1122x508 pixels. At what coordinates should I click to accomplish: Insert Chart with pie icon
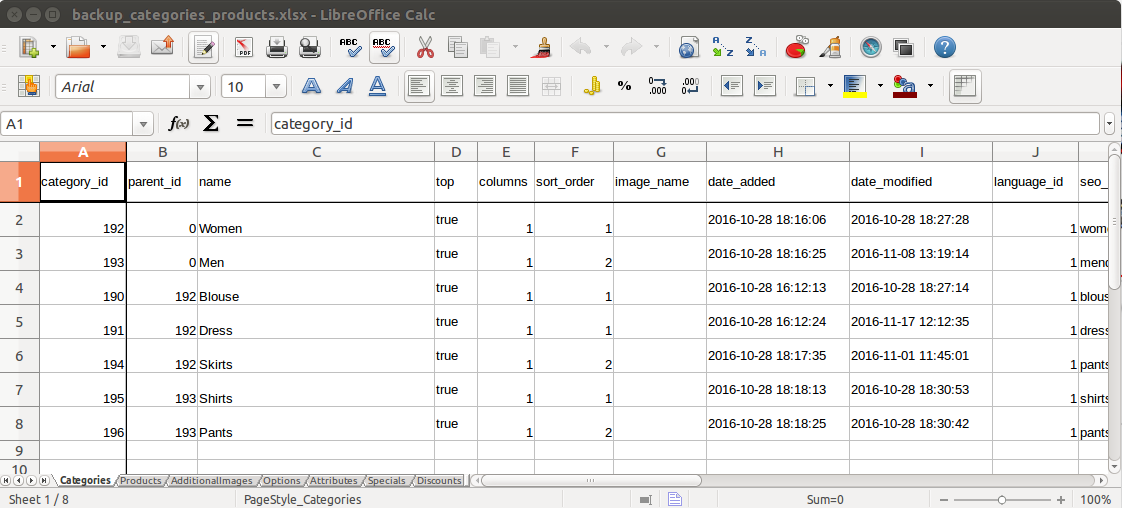[x=796, y=47]
